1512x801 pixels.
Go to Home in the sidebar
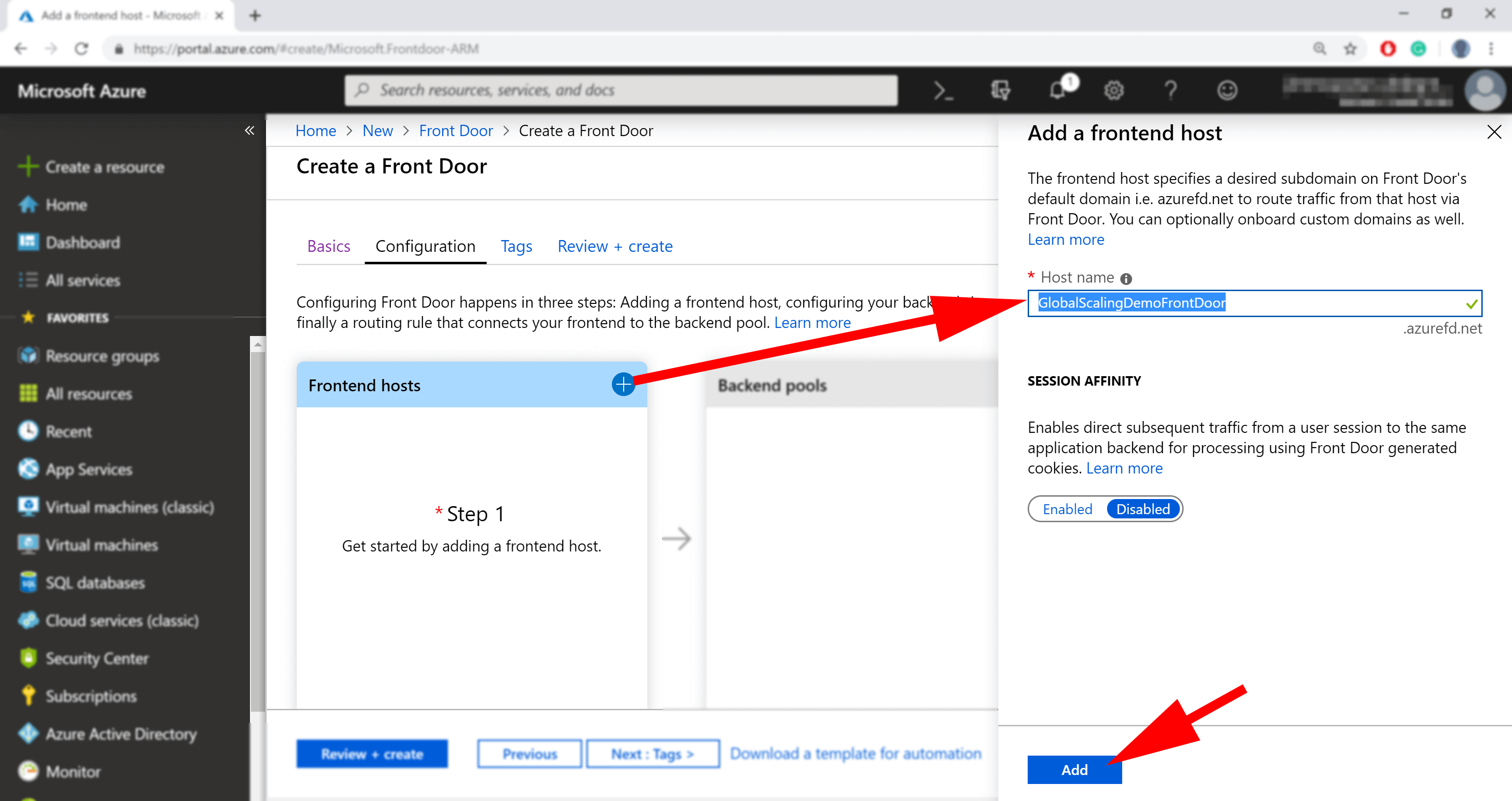66,205
